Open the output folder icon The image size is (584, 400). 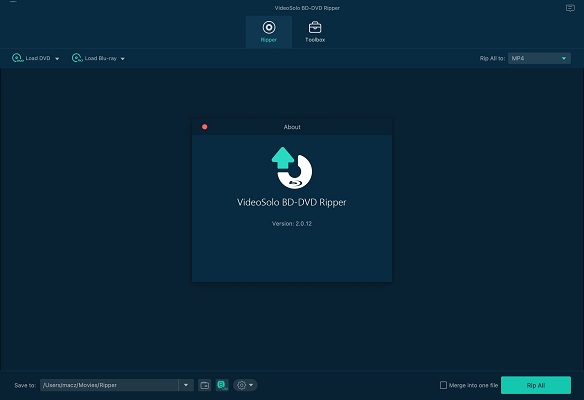204,385
